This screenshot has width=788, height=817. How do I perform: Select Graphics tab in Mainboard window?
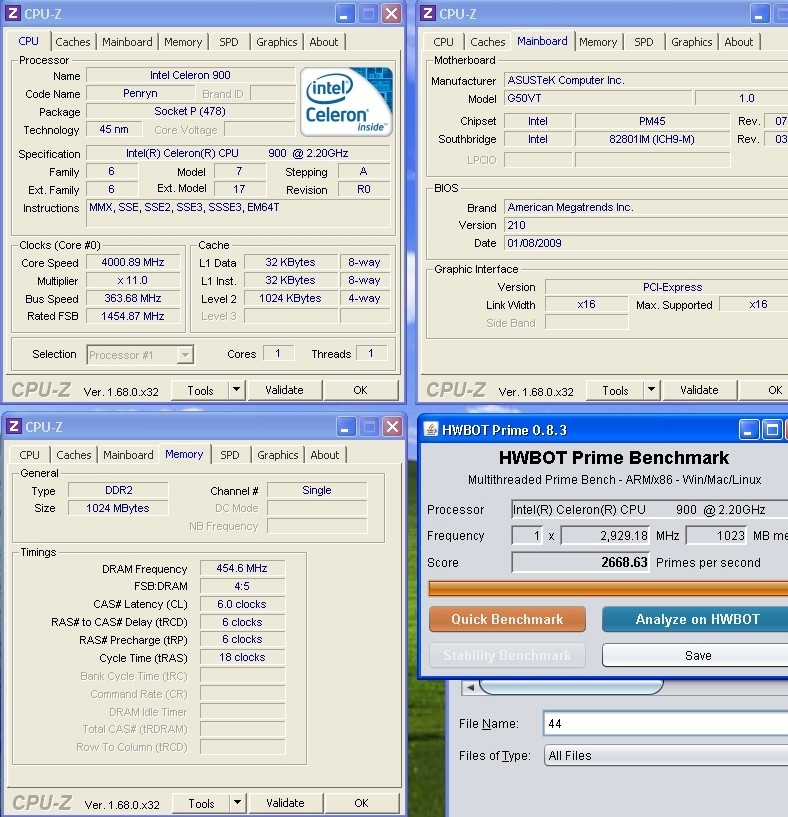(x=692, y=42)
